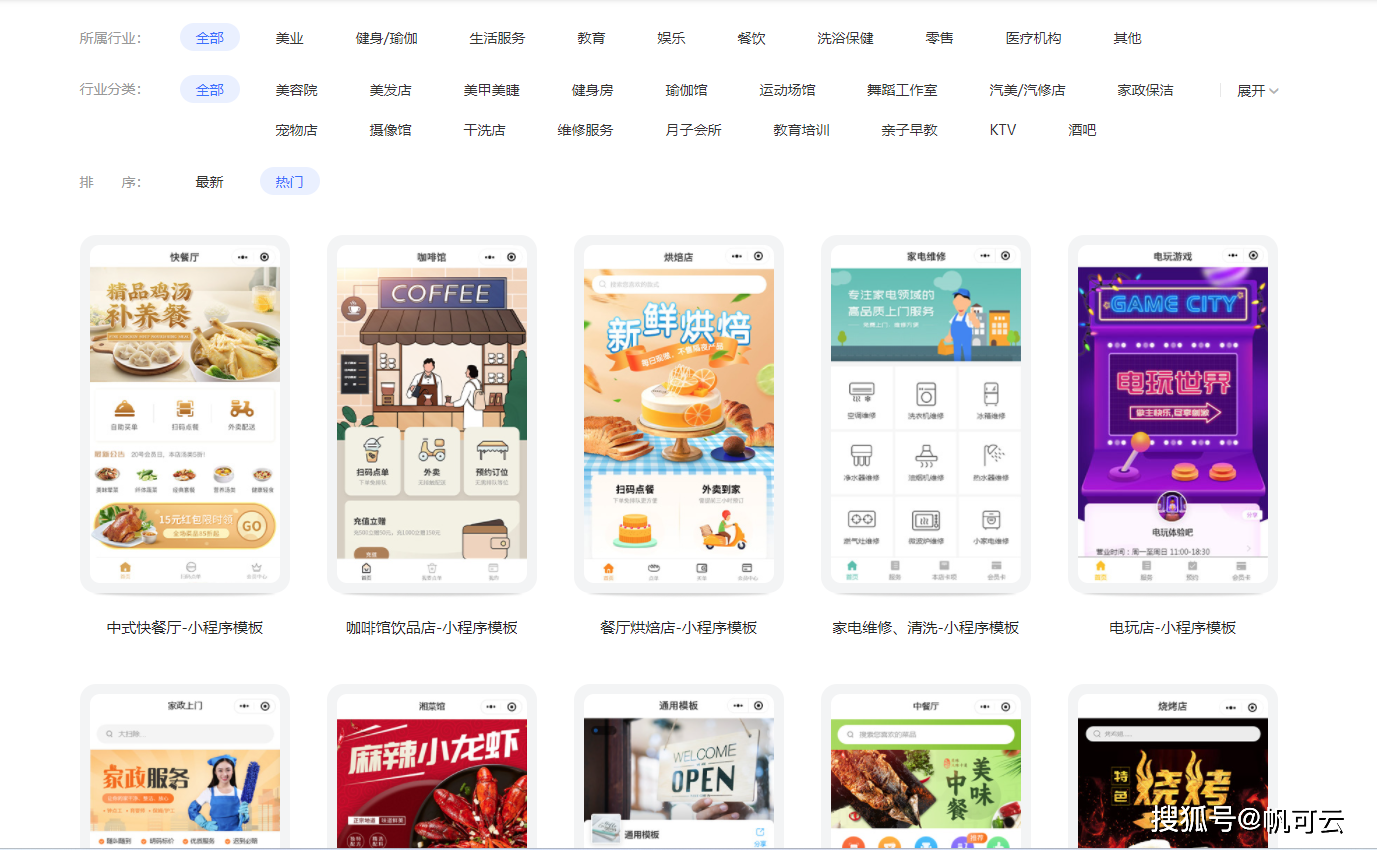
Task: Filter industry by 零售
Action: (939, 38)
